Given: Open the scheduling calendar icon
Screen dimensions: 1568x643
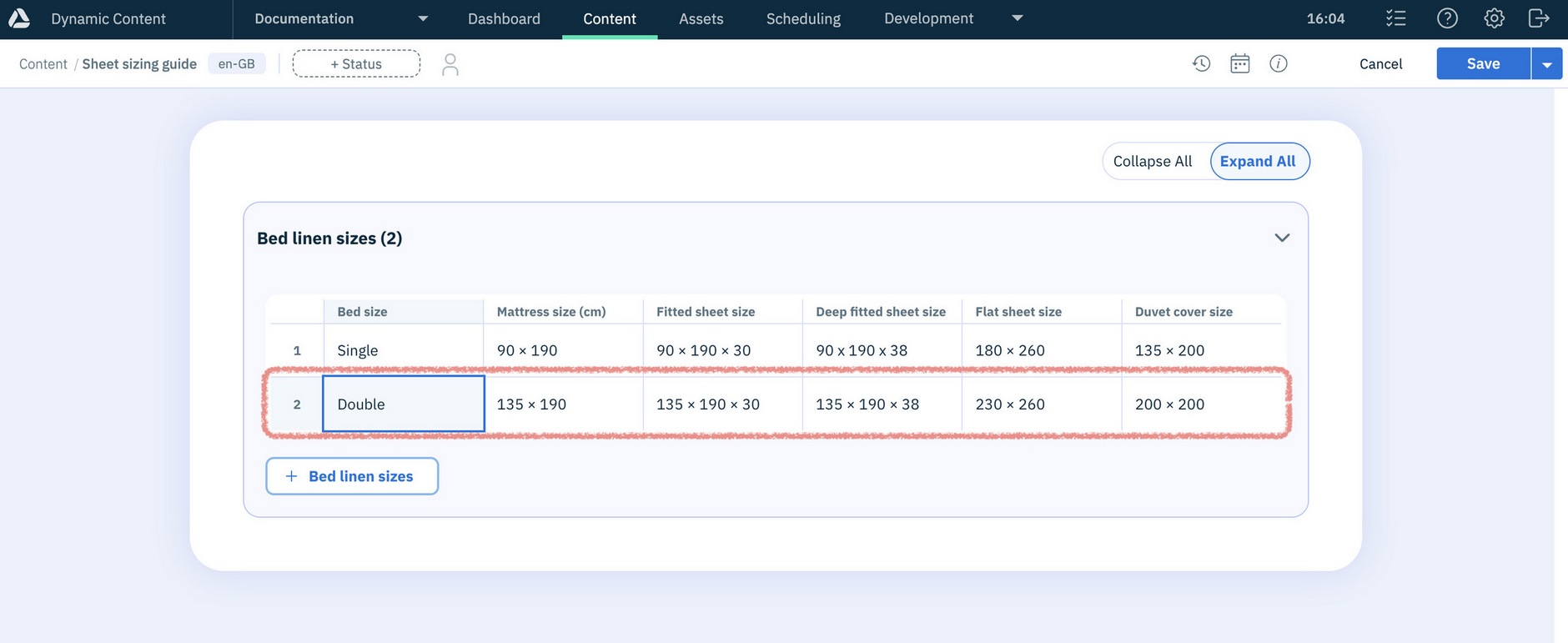Looking at the screenshot, I should [x=1240, y=63].
